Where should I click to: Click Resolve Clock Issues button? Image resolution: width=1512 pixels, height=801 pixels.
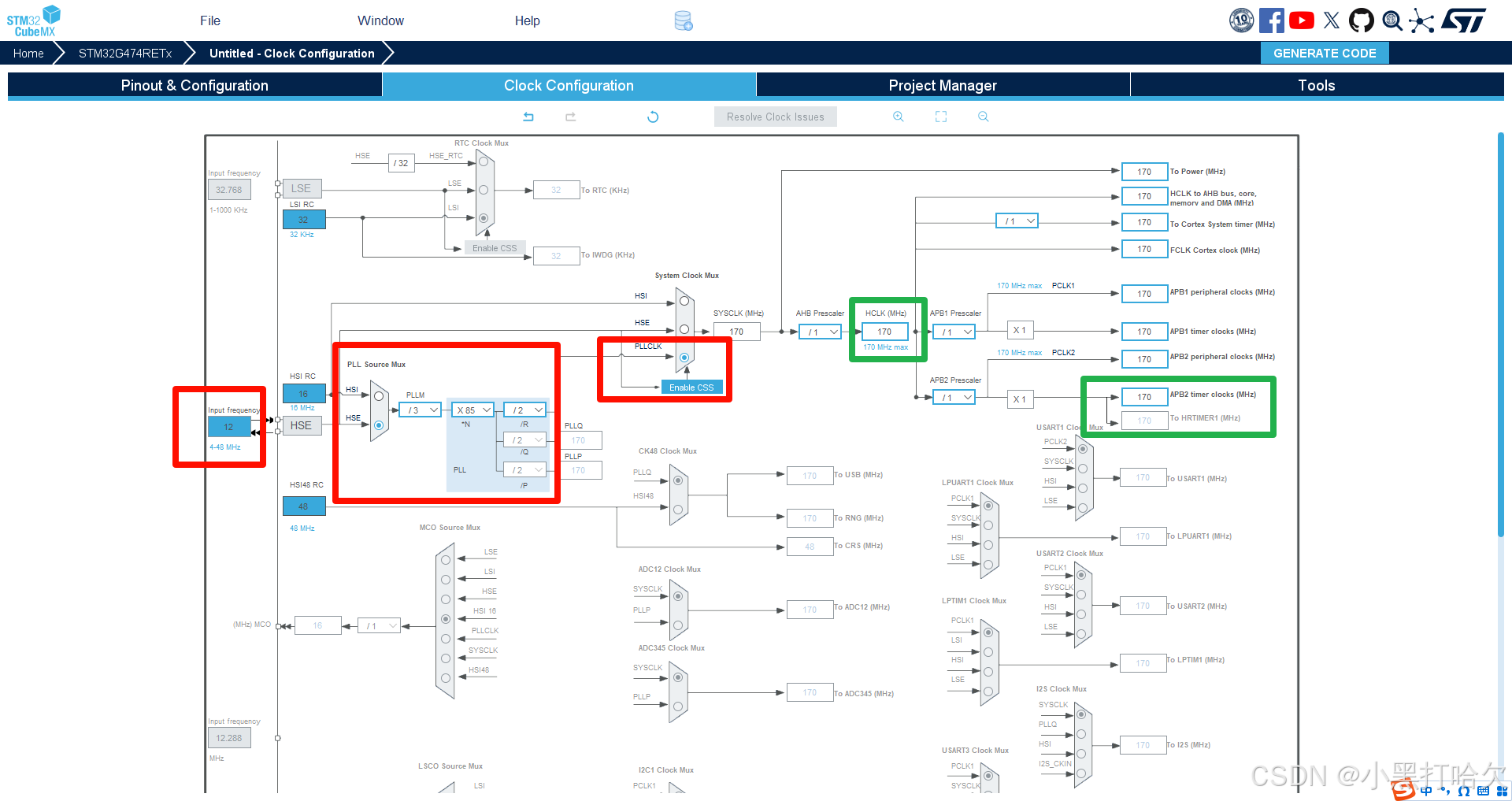coord(776,117)
